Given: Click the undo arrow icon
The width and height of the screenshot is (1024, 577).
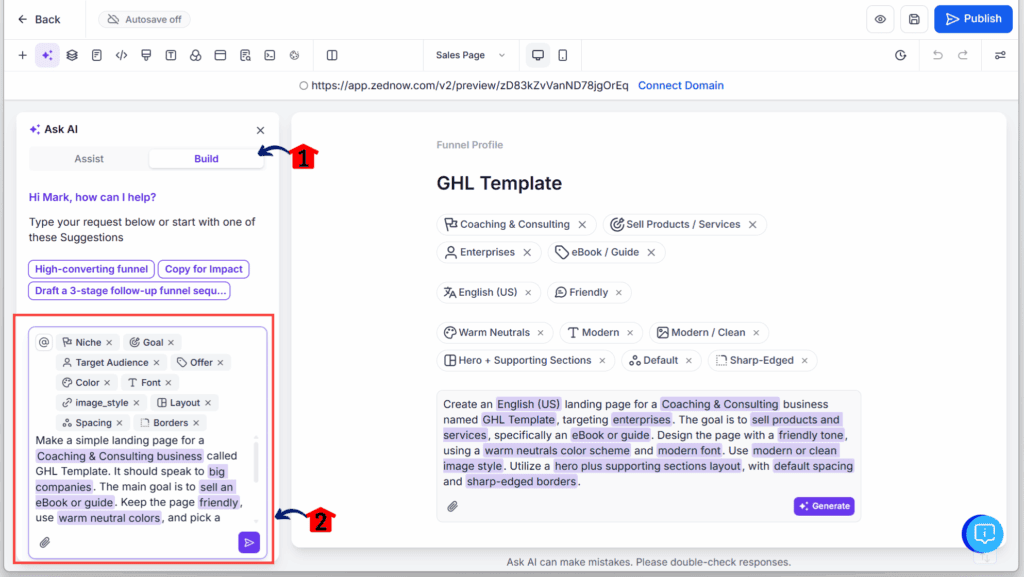Looking at the screenshot, I should pos(937,55).
